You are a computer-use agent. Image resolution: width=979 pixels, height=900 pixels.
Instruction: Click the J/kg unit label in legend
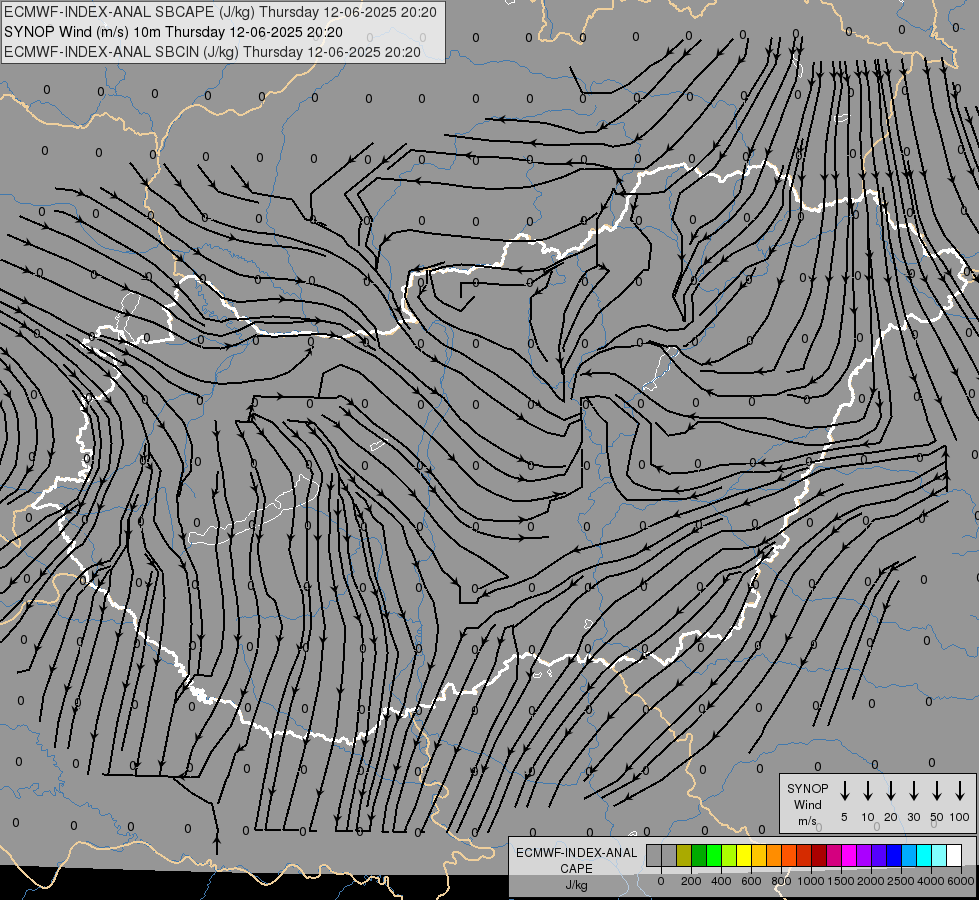click(576, 885)
